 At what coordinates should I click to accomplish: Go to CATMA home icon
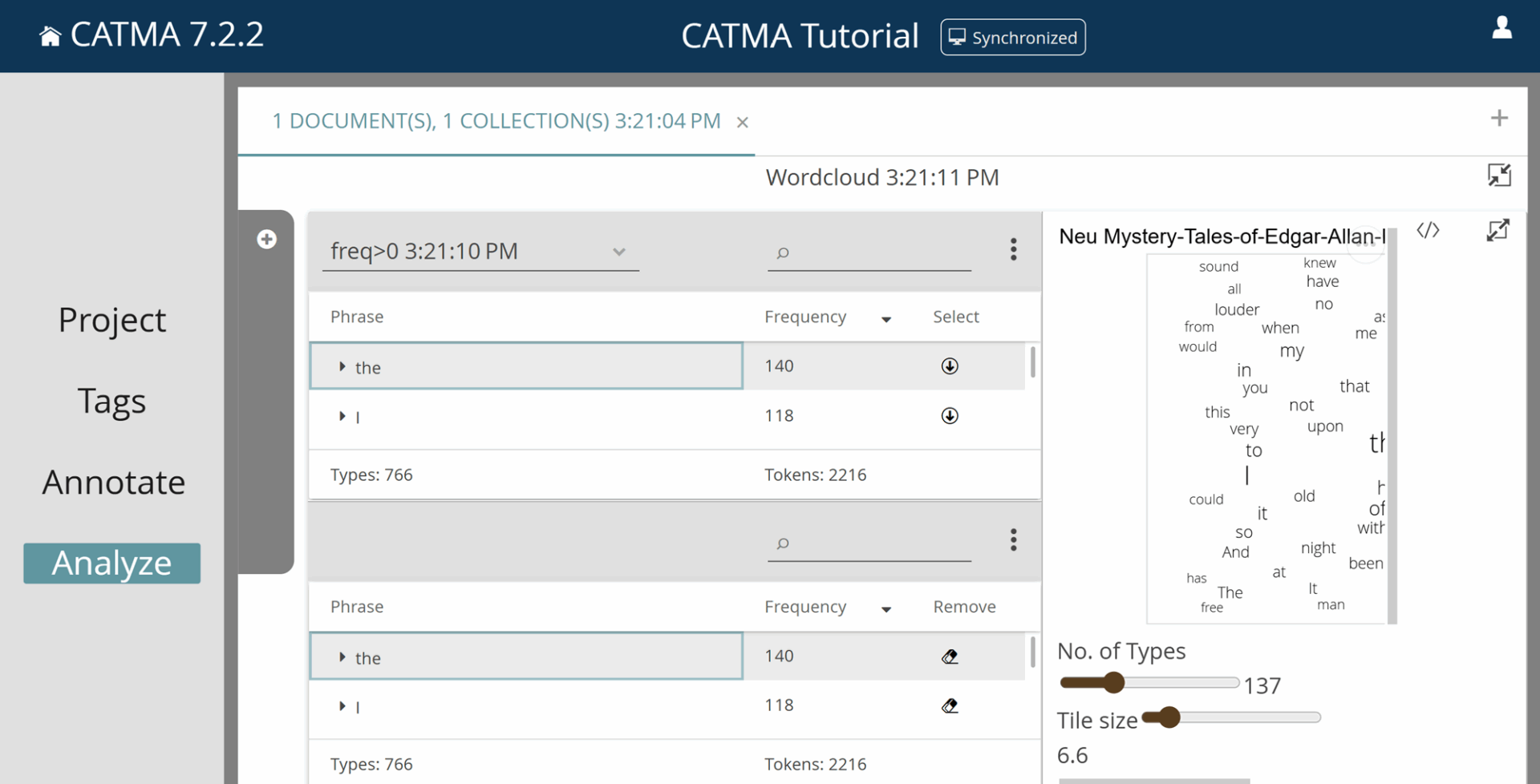(x=50, y=36)
